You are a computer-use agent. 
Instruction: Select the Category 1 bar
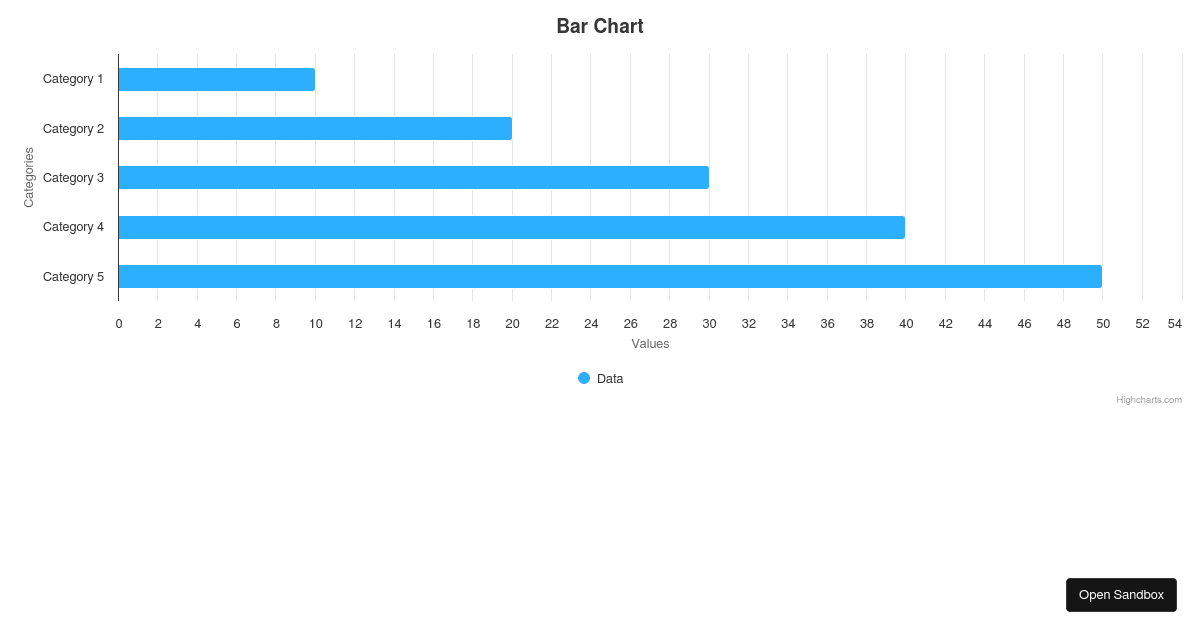click(216, 79)
